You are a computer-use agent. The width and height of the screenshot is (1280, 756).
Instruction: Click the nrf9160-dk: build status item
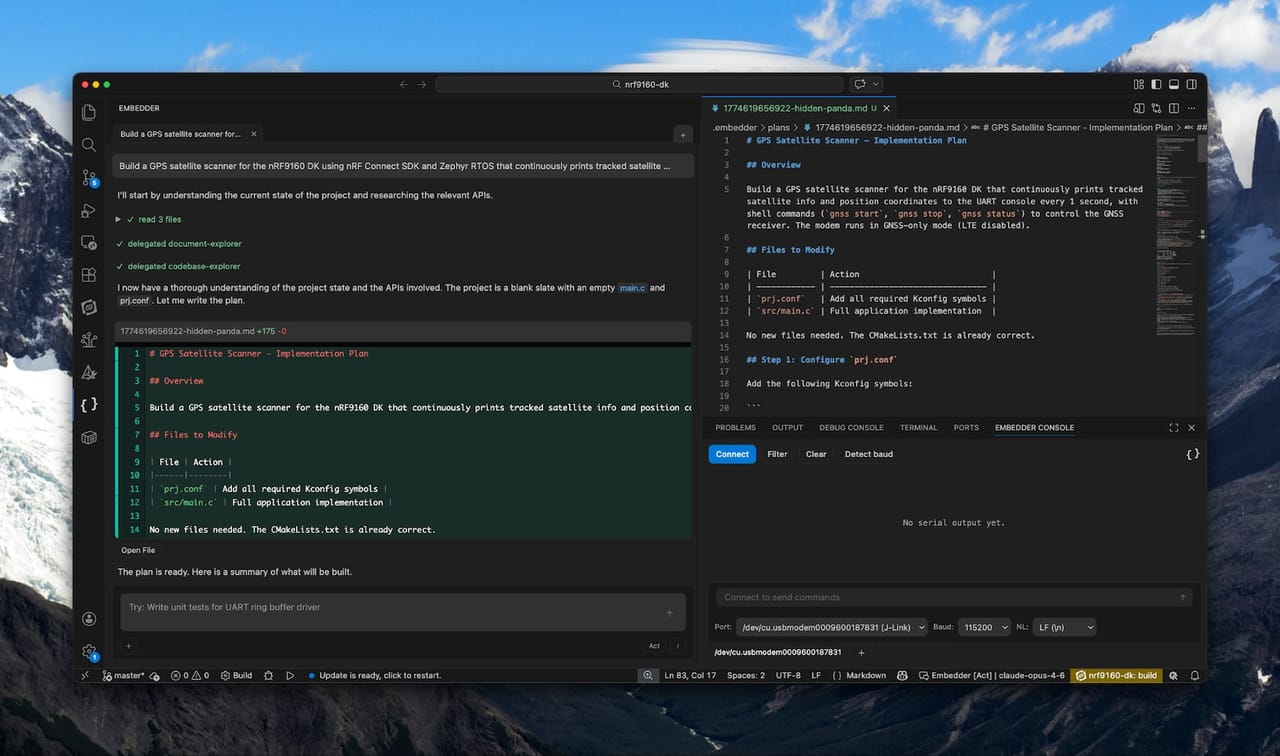(x=1114, y=676)
